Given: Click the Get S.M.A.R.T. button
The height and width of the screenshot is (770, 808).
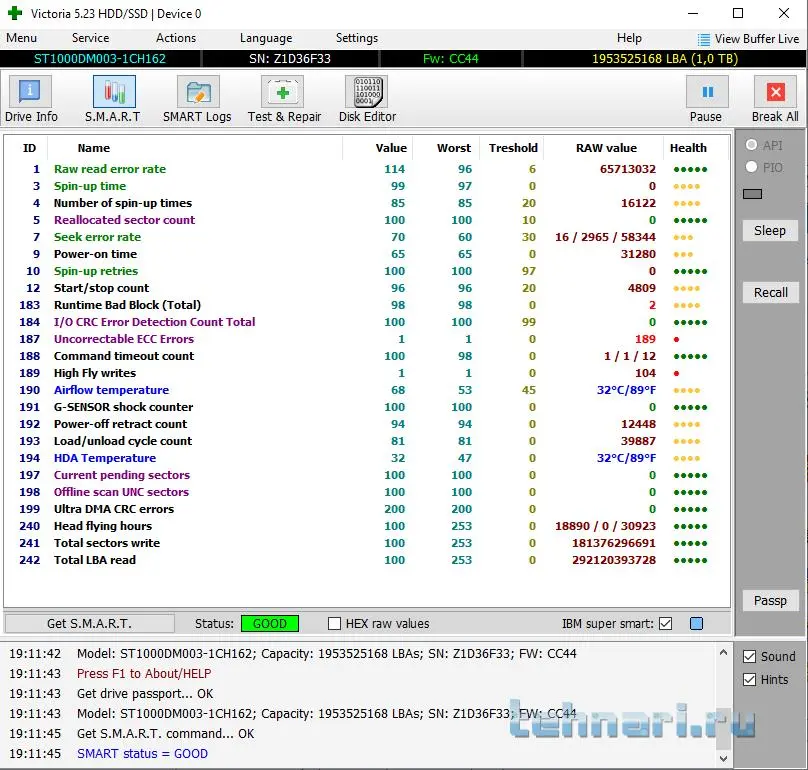Looking at the screenshot, I should pos(89,623).
